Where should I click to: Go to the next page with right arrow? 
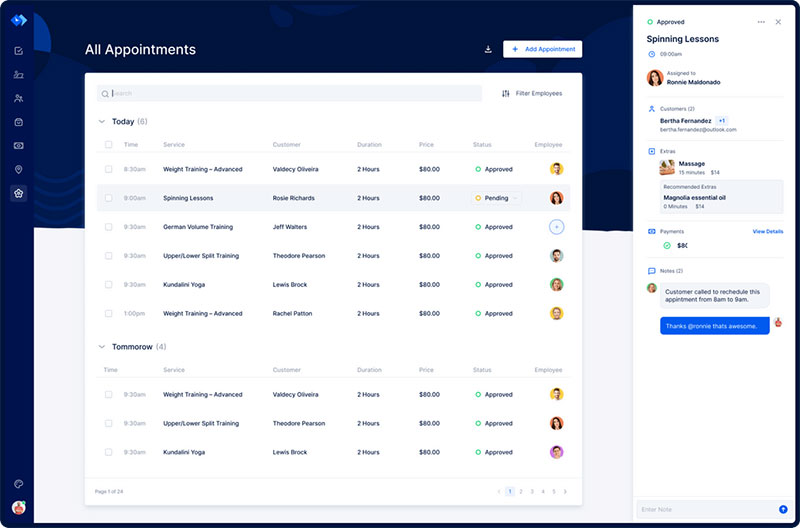(565, 492)
